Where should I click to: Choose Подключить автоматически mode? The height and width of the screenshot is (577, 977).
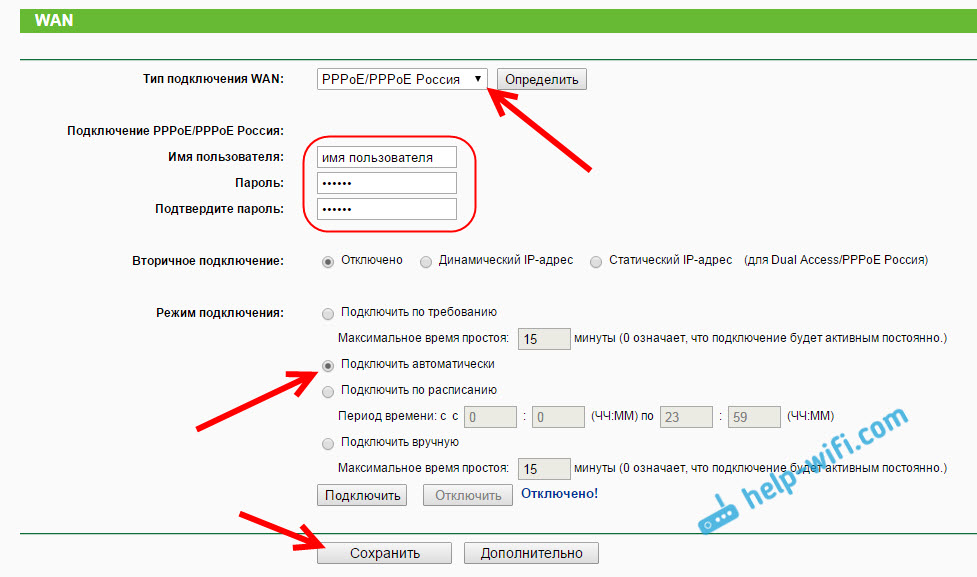(328, 365)
